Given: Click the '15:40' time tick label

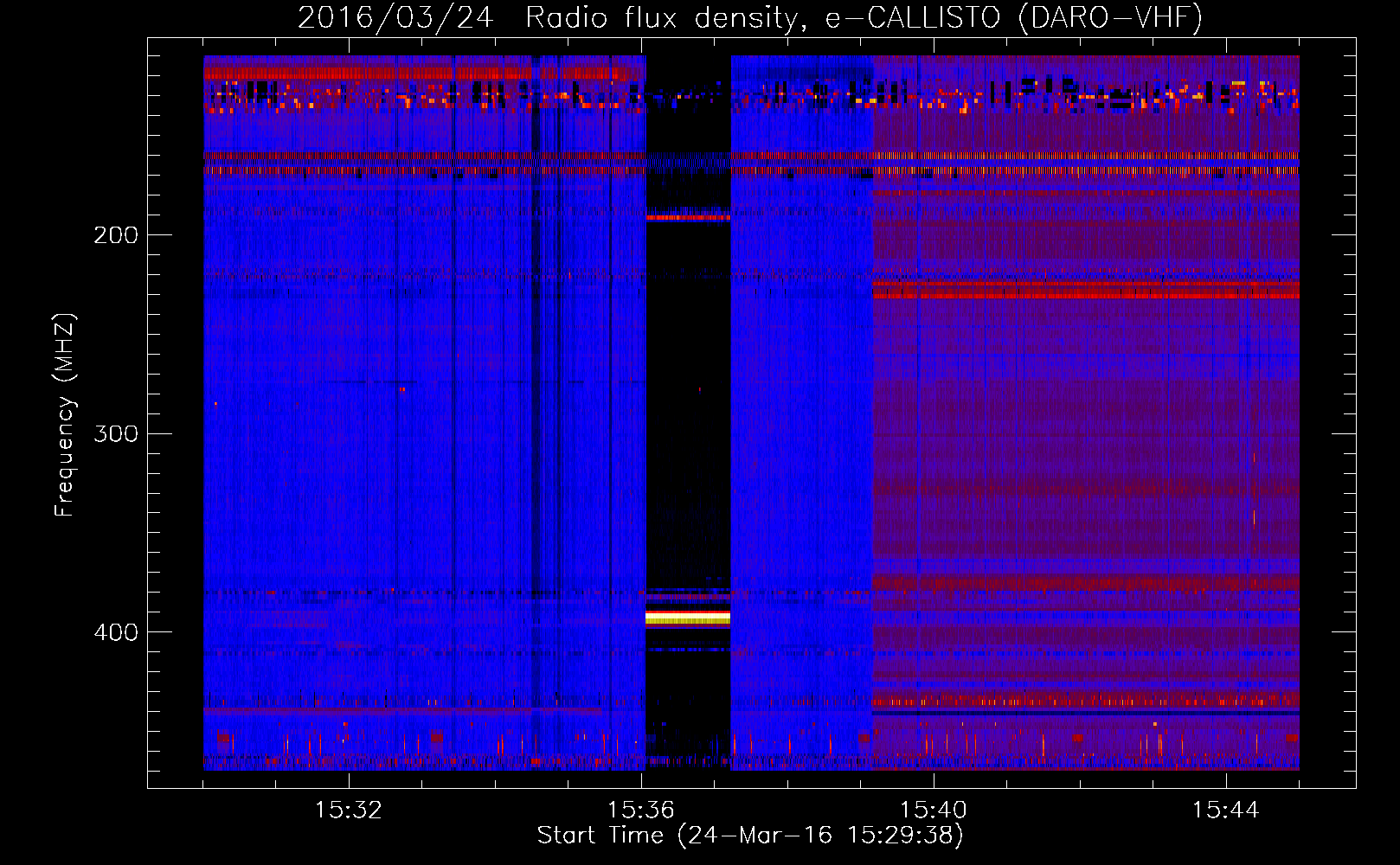Looking at the screenshot, I should [933, 811].
